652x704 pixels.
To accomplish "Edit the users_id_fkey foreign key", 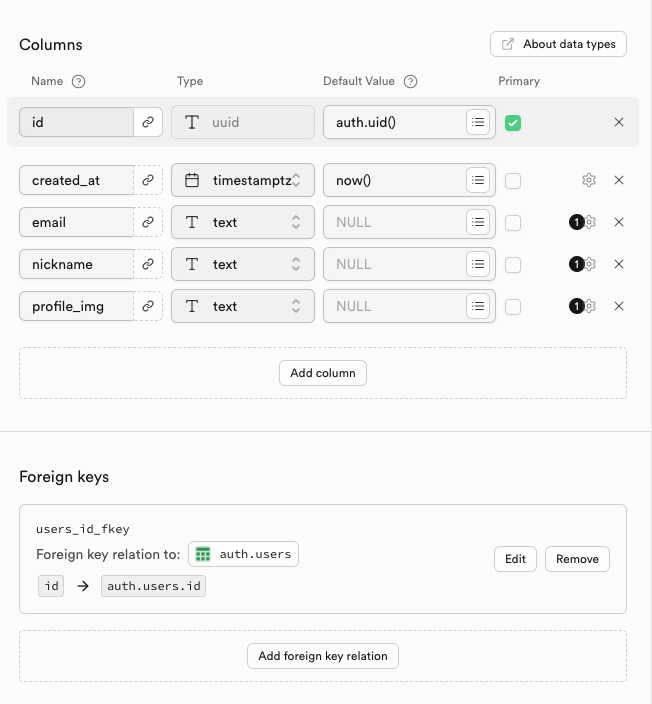I will 515,559.
